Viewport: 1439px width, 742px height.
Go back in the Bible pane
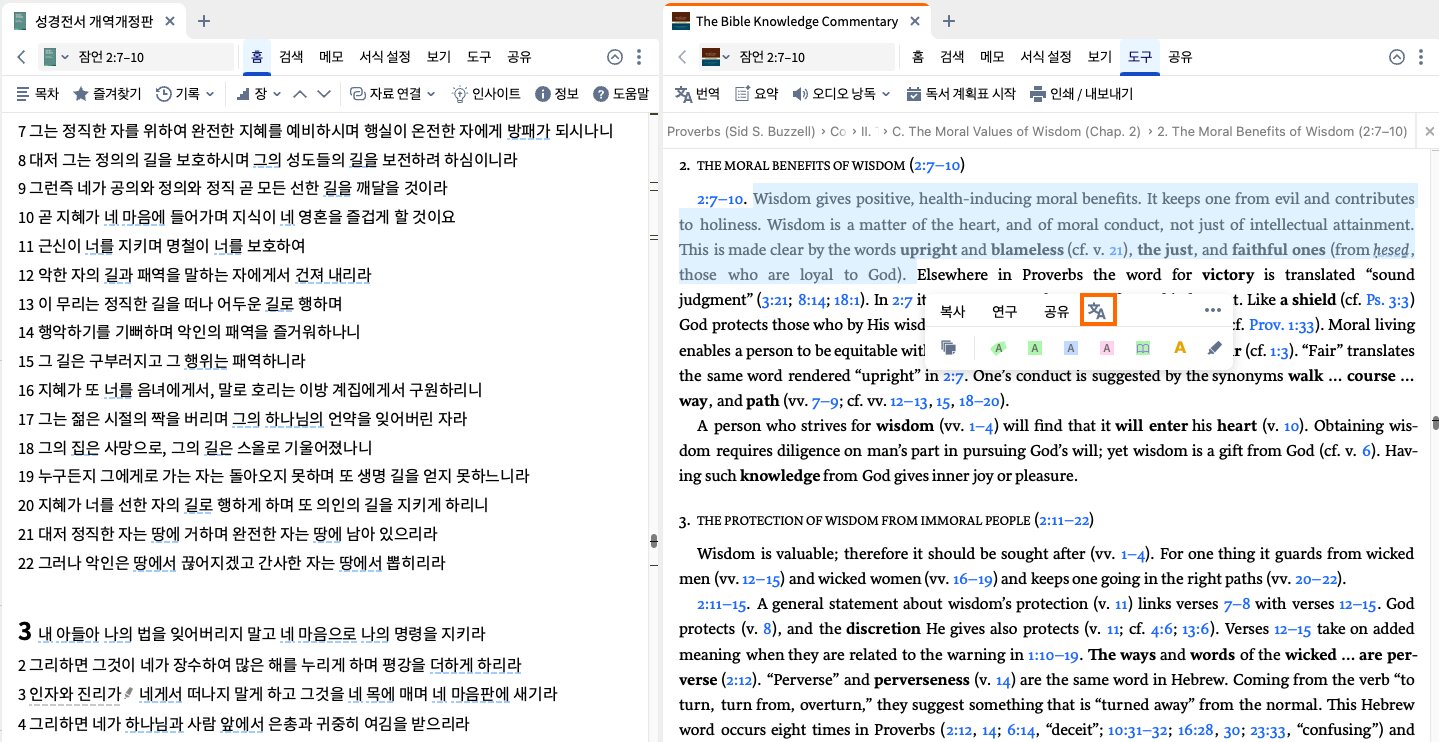[21, 57]
